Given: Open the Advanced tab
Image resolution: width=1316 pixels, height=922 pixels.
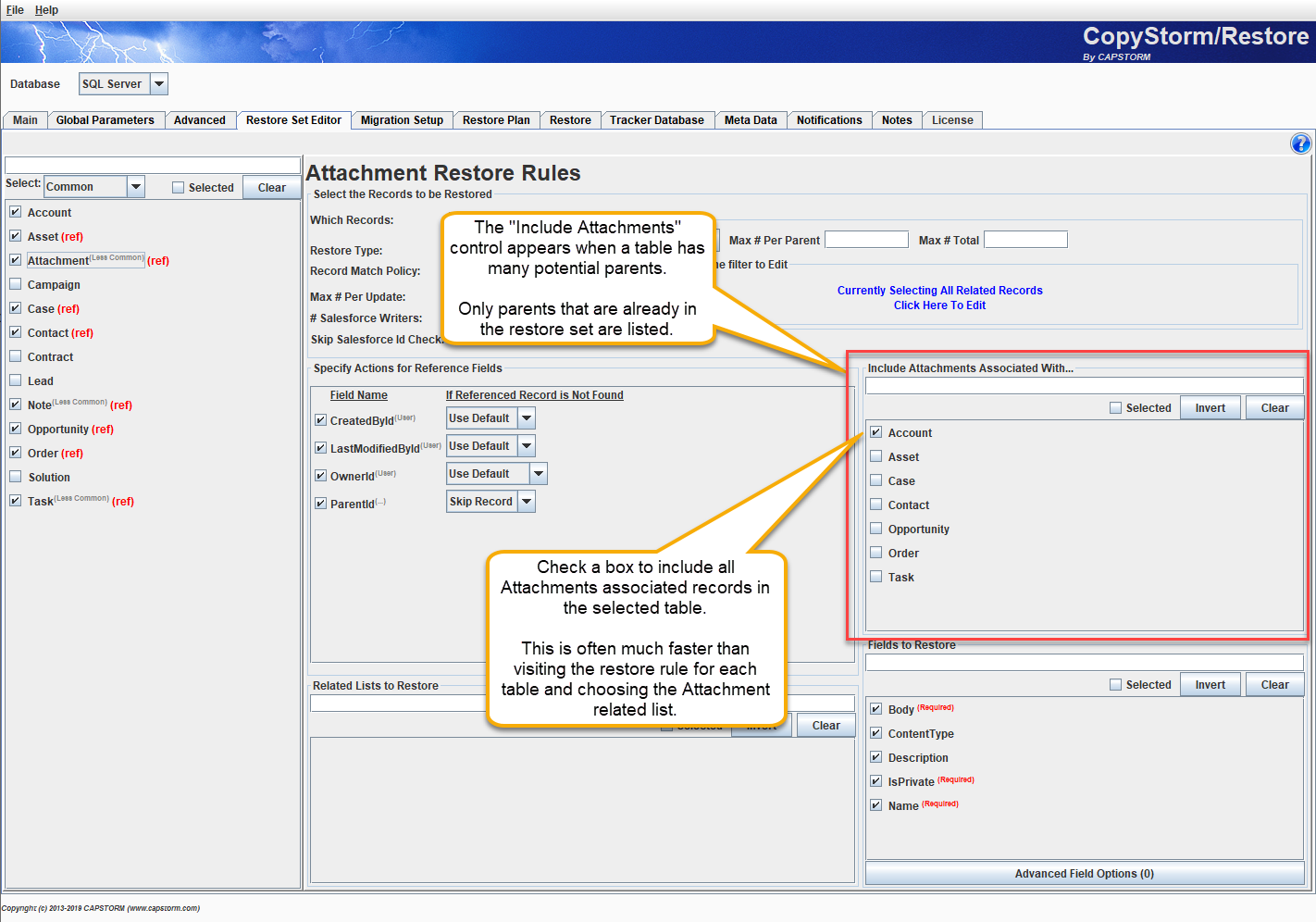Looking at the screenshot, I should (200, 120).
